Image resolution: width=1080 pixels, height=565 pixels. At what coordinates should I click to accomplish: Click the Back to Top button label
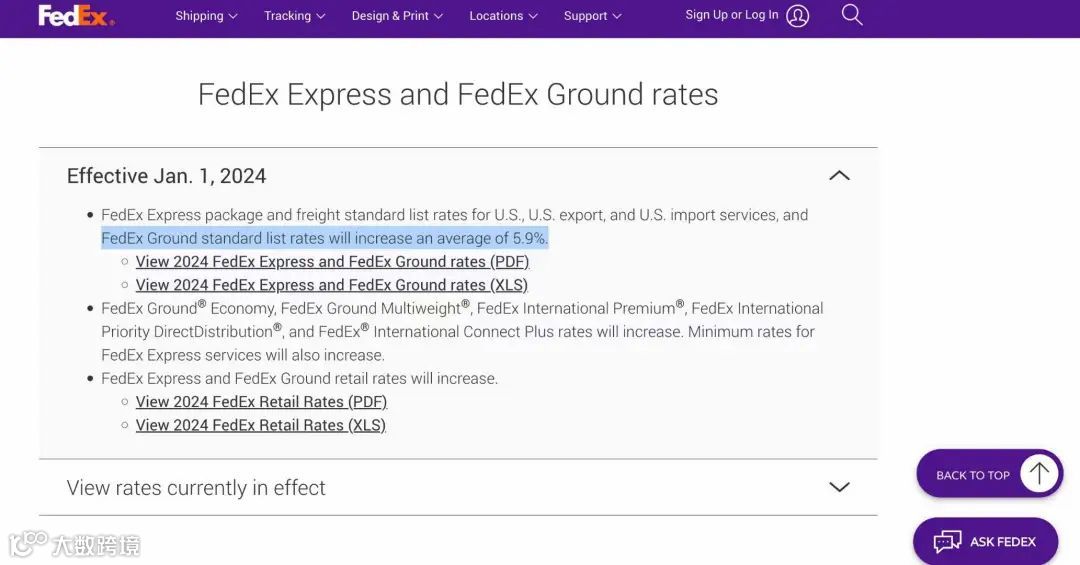pos(972,475)
